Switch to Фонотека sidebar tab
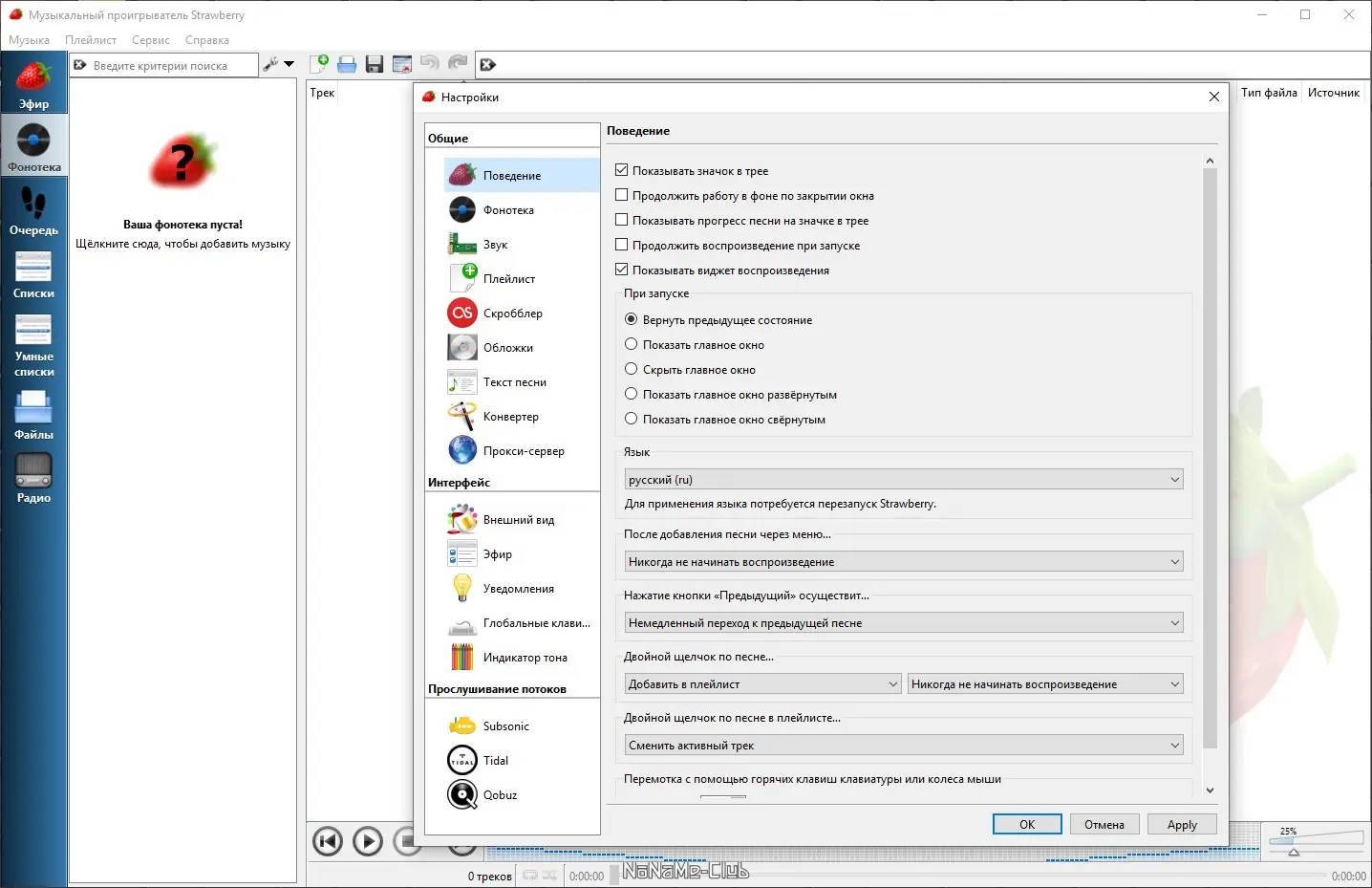The image size is (1372, 888). 33,146
